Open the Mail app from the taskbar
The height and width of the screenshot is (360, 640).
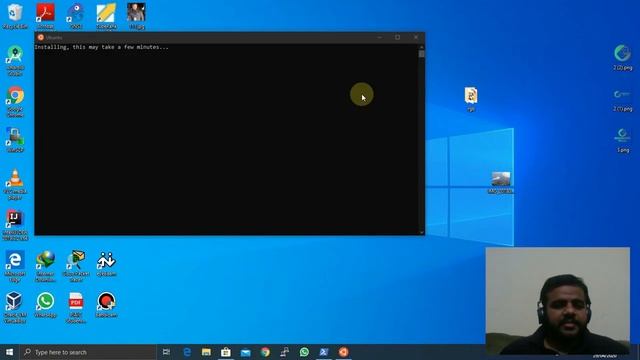245,352
